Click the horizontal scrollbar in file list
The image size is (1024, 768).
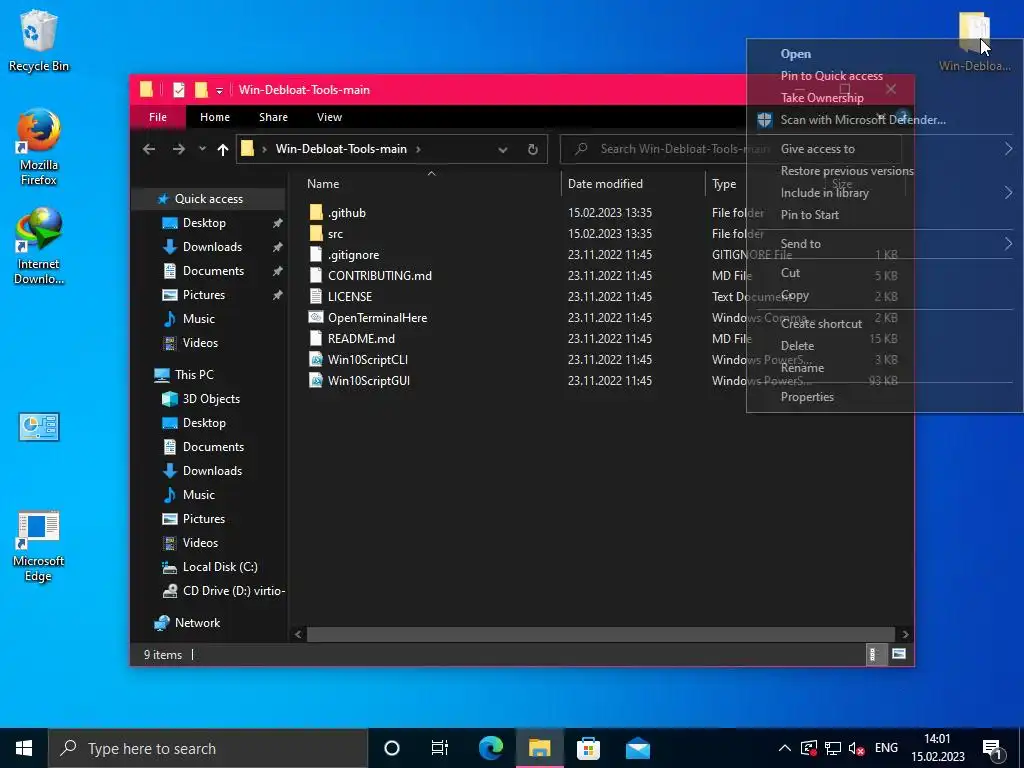click(x=600, y=634)
